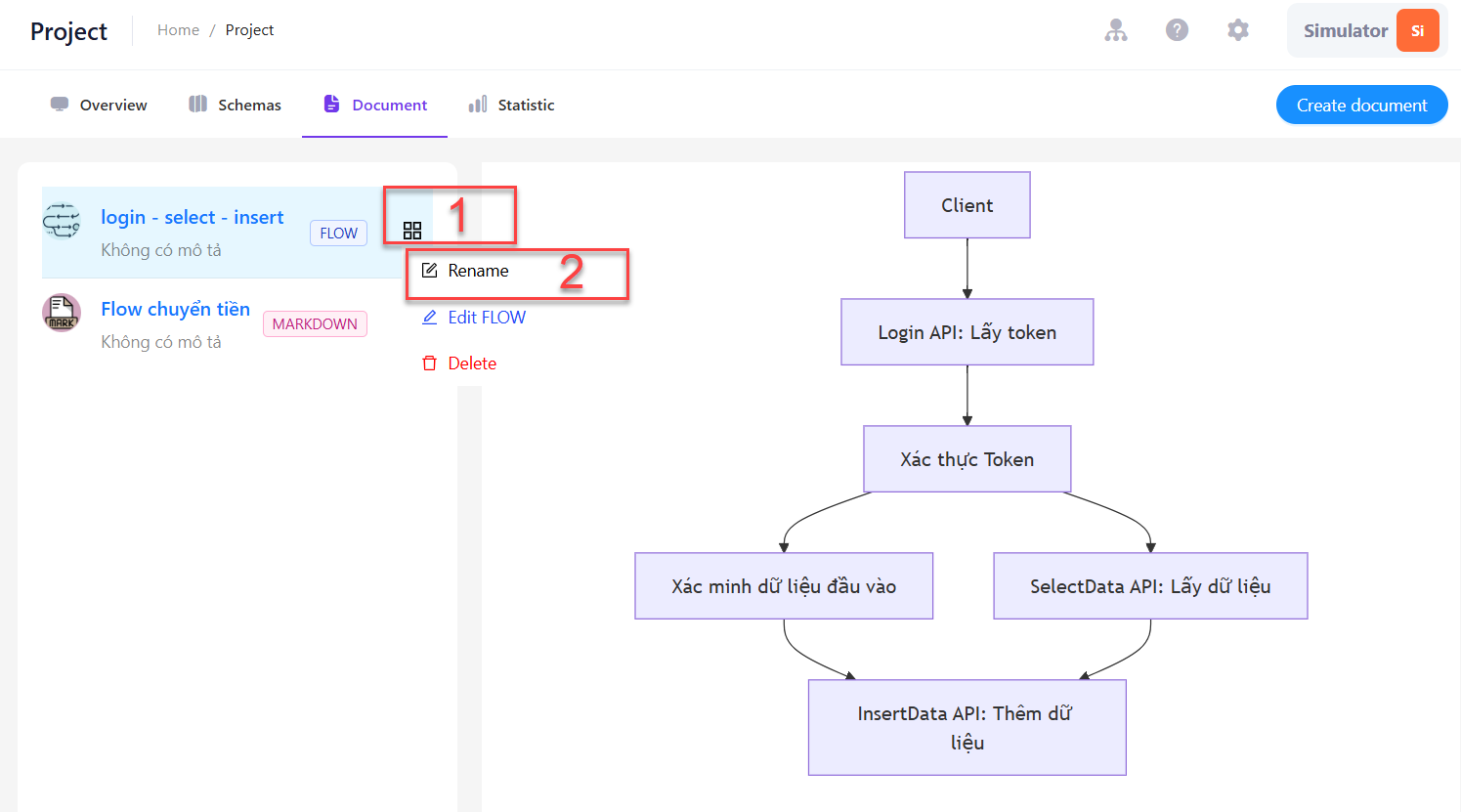Open the grid menu icon for login flow

coord(412,231)
